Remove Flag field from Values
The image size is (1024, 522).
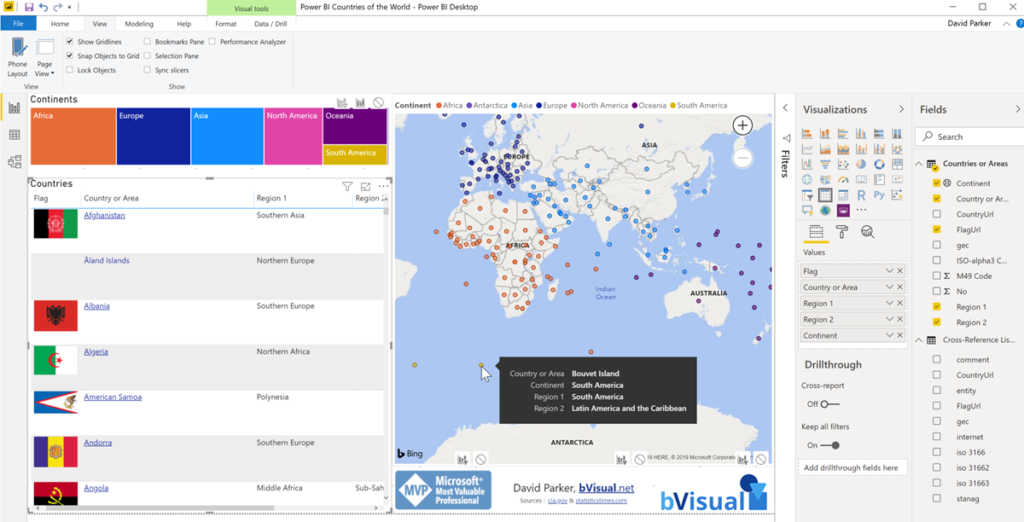(x=900, y=271)
